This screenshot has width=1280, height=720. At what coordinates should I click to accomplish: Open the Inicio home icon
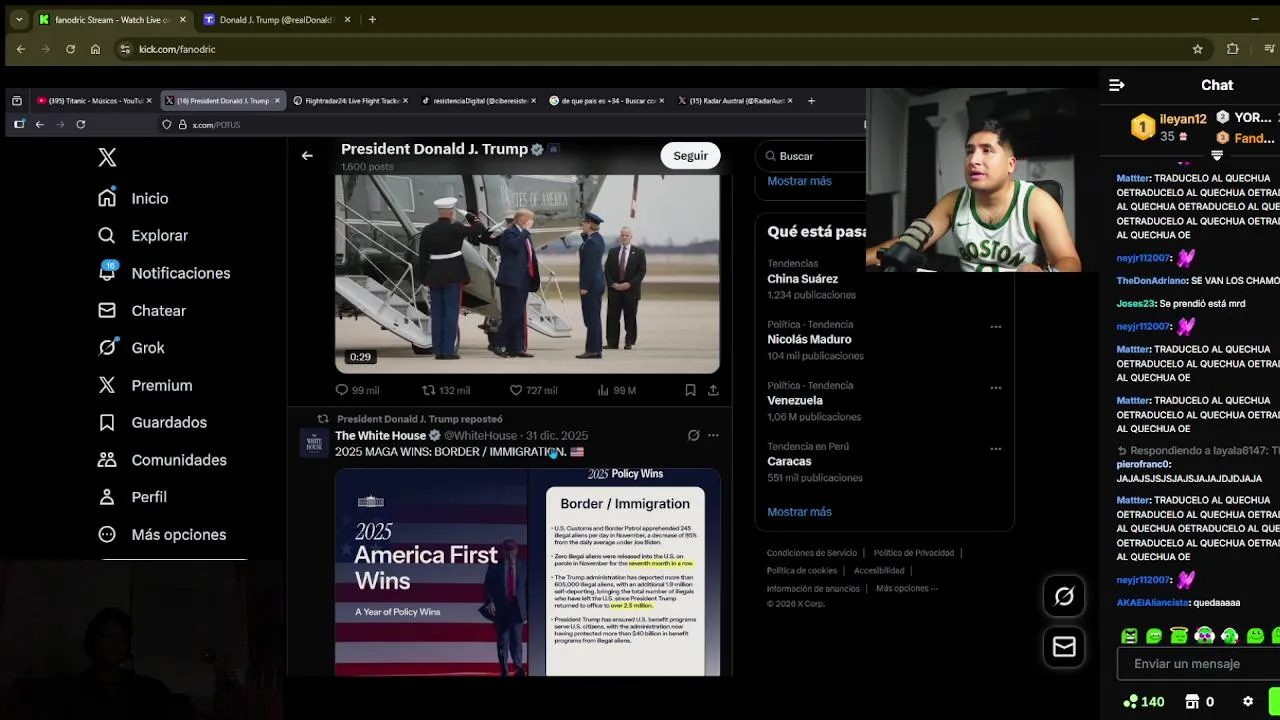(107, 198)
